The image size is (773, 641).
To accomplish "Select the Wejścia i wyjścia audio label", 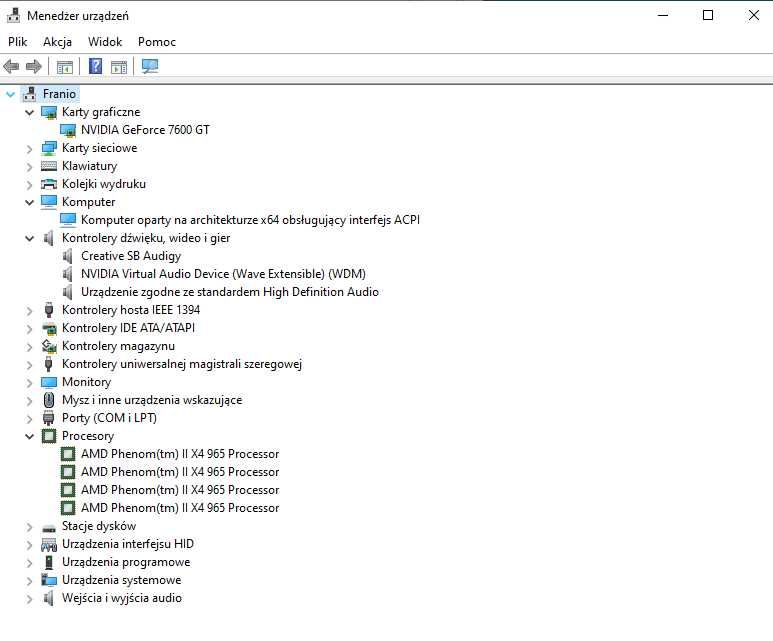I will pos(122,598).
